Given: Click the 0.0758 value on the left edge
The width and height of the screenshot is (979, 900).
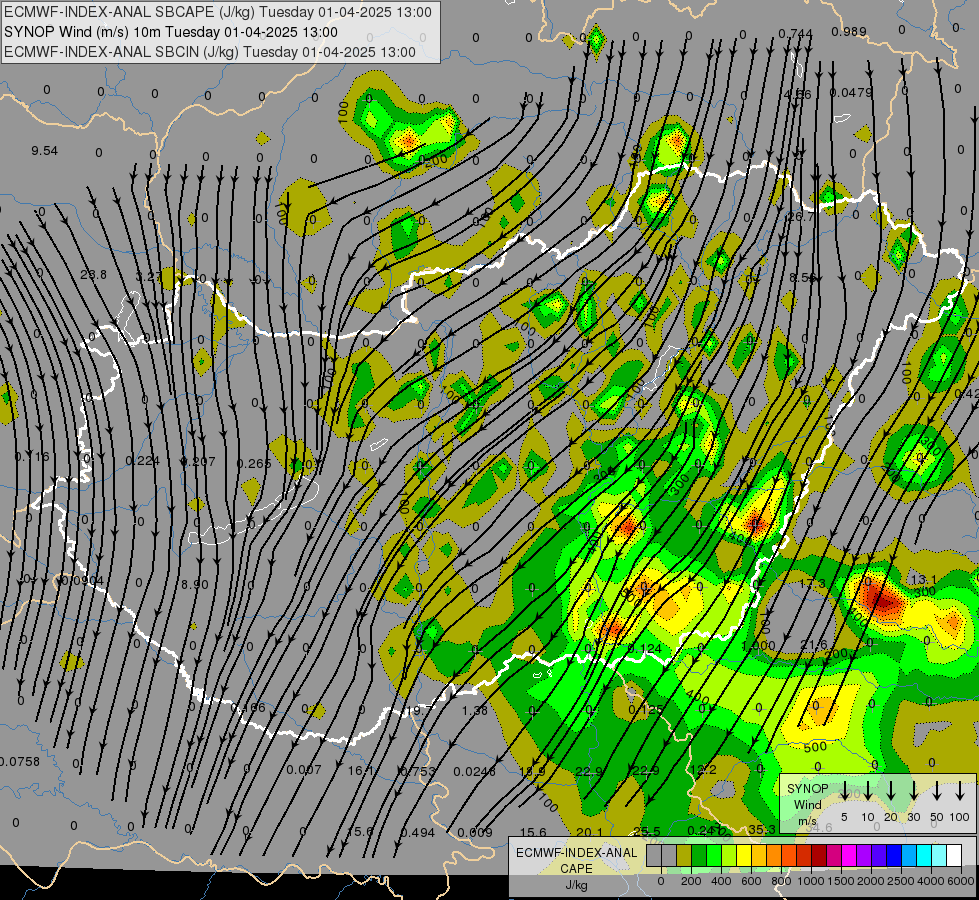Looking at the screenshot, I should coord(20,761).
